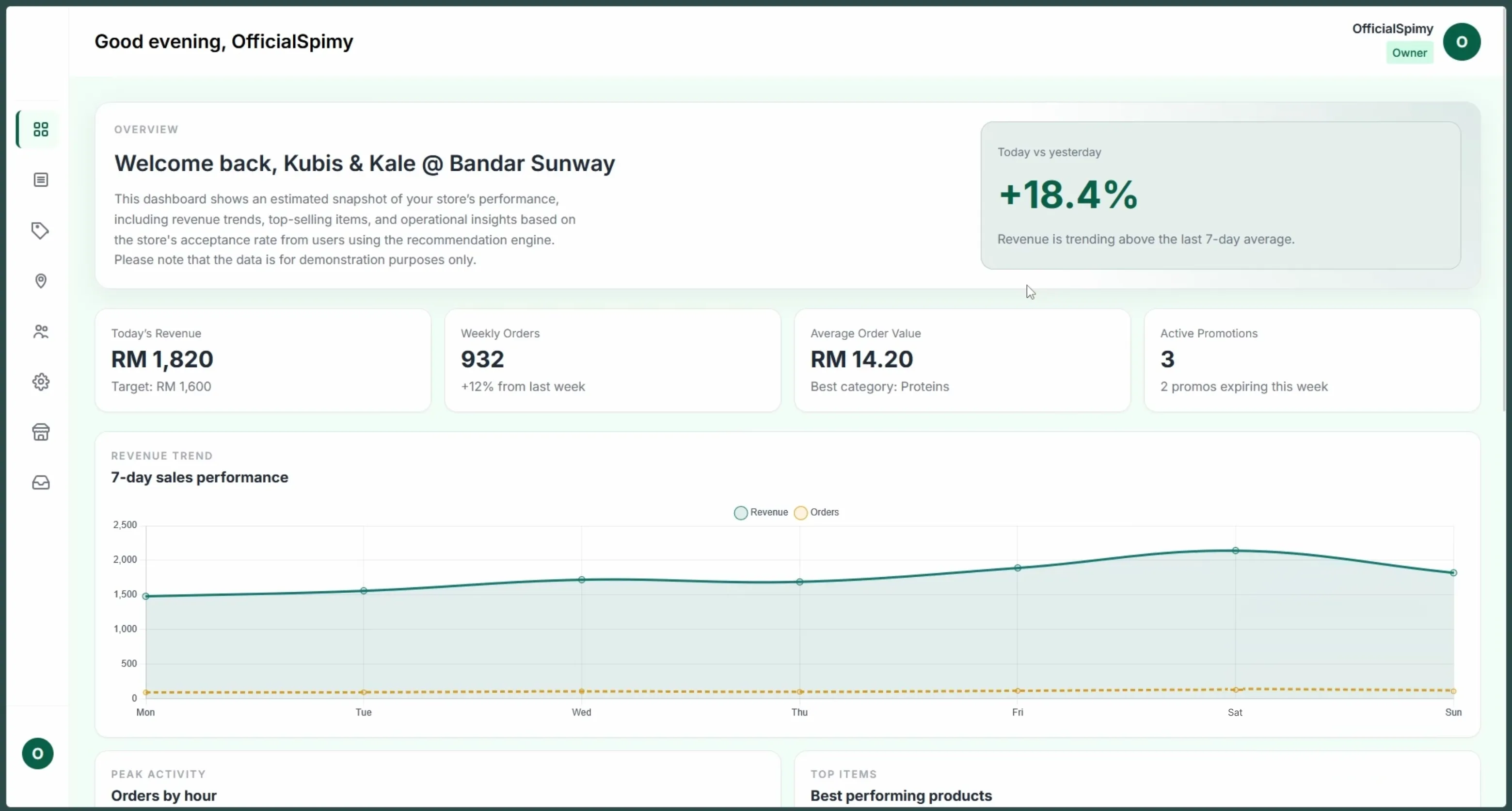Click the Tuesday revenue data point
The height and width of the screenshot is (811, 1512).
point(364,591)
